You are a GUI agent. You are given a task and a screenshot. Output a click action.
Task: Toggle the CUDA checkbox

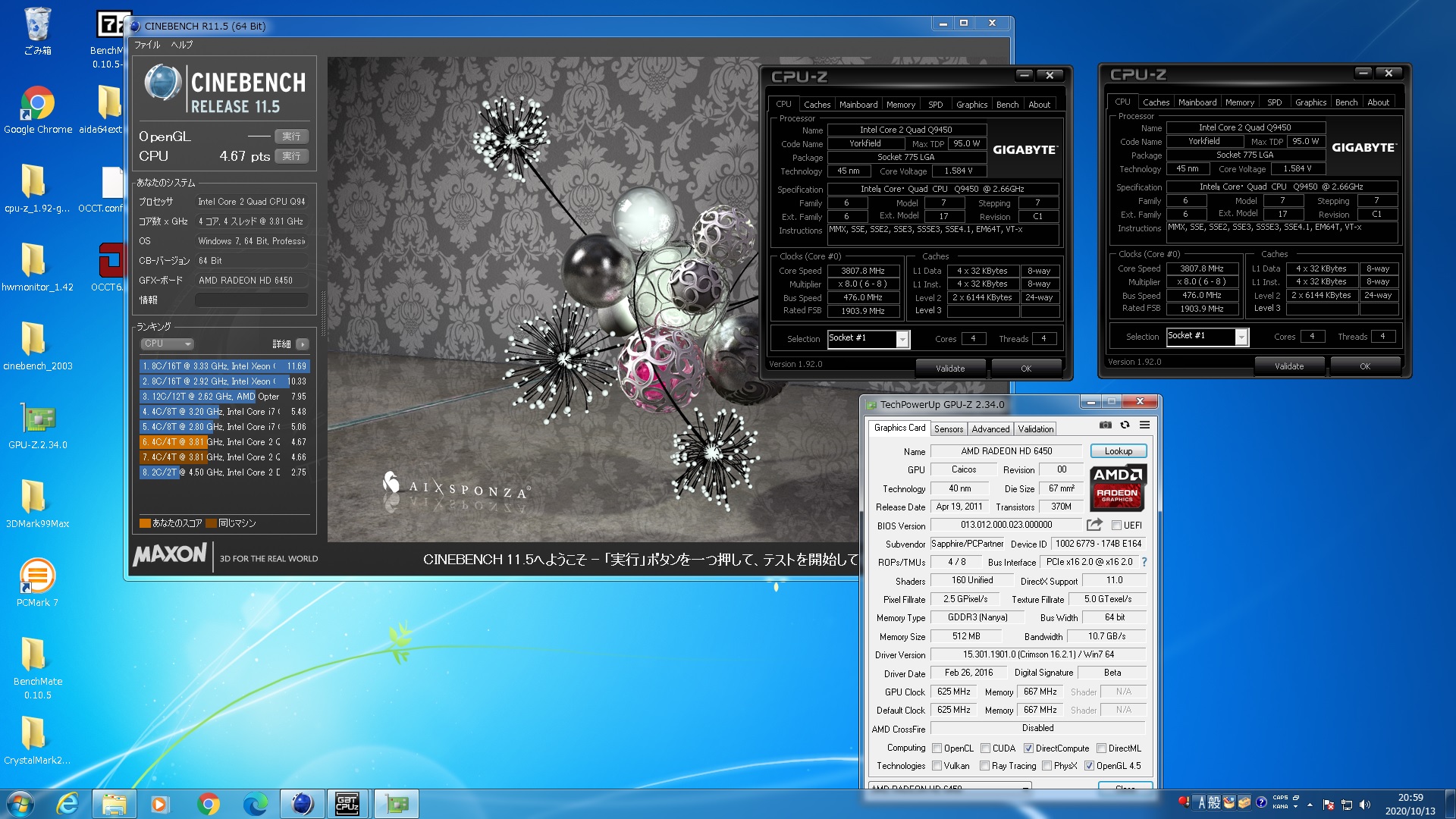tap(985, 748)
